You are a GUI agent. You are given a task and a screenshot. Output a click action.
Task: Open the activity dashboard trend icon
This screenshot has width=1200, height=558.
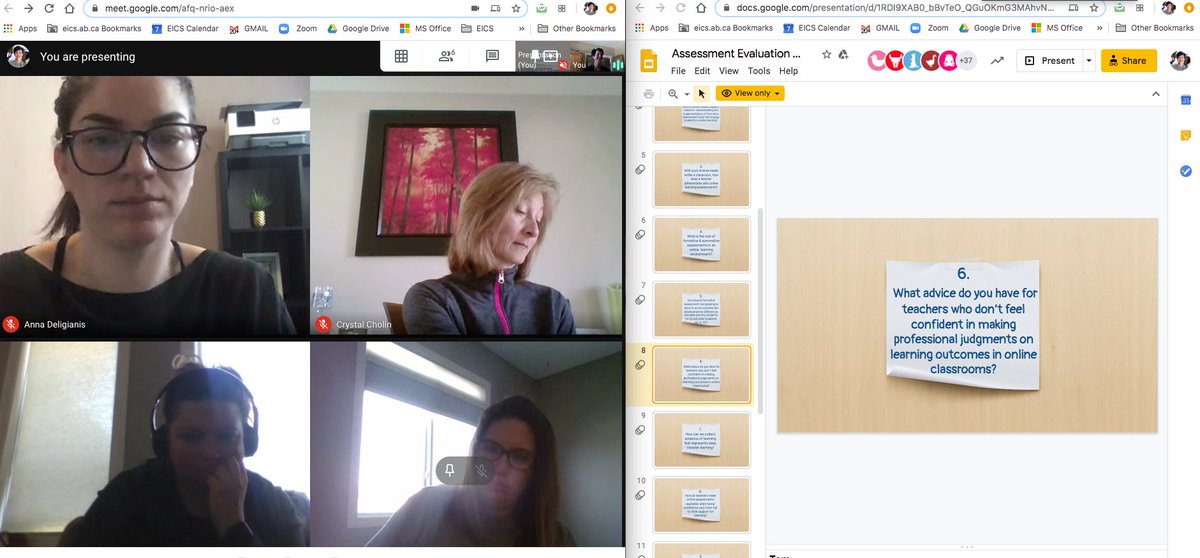(x=997, y=61)
